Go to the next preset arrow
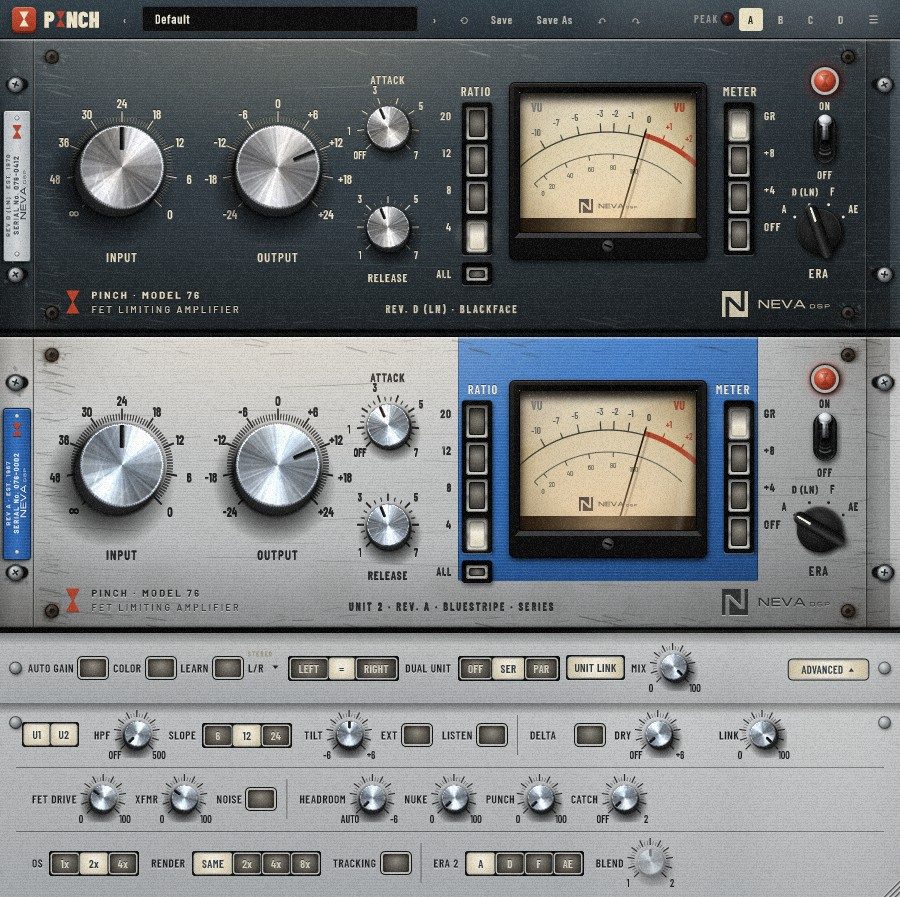 (x=434, y=21)
